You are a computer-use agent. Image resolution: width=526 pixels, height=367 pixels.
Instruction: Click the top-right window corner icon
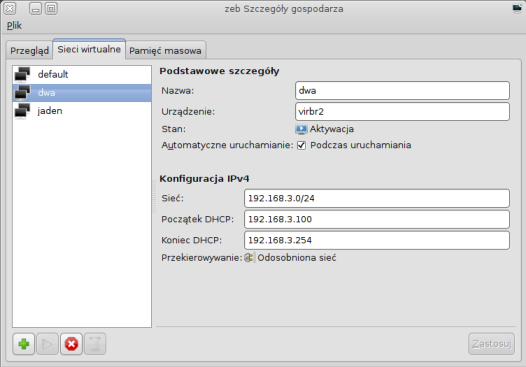(x=517, y=8)
